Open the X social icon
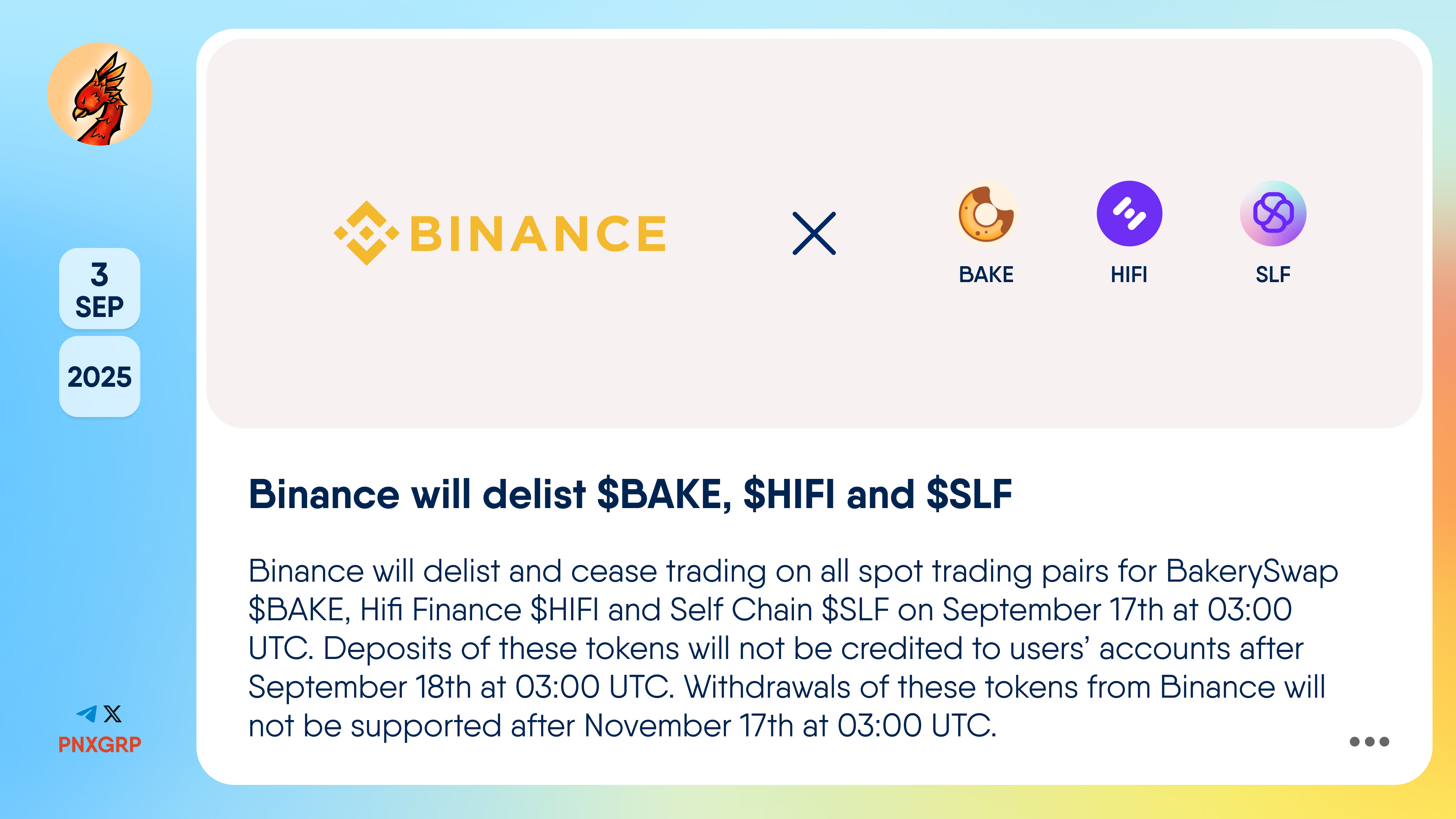Screen dimensions: 1456x819 113,713
